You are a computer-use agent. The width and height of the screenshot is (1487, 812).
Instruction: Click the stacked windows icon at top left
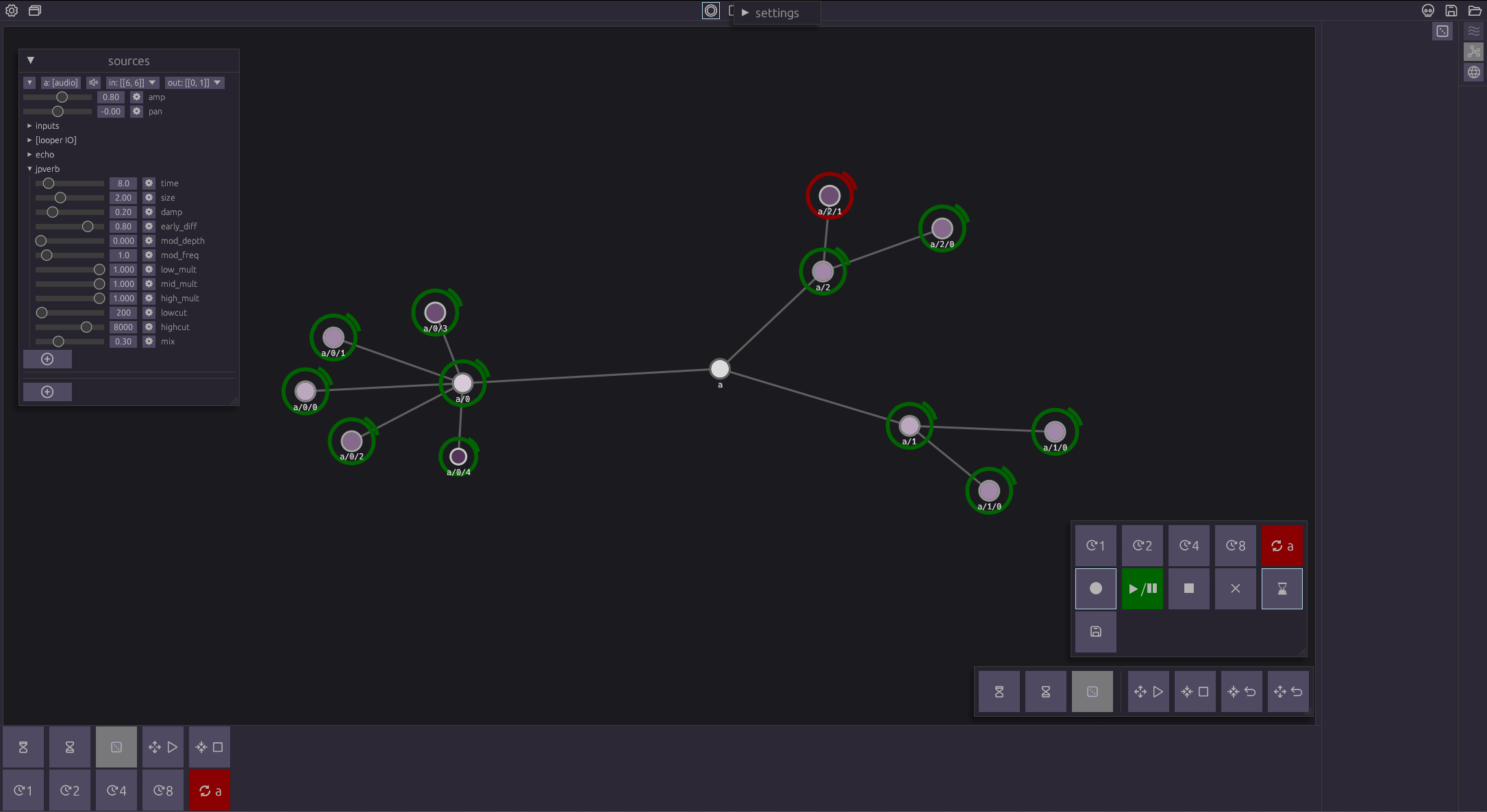[x=35, y=10]
